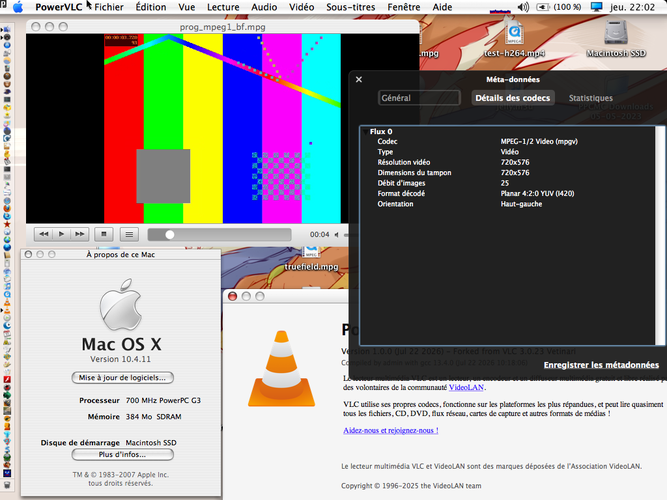Image resolution: width=667 pixels, height=500 pixels.
Task: Click the Général tab field in Méta-données
Action: click(419, 98)
